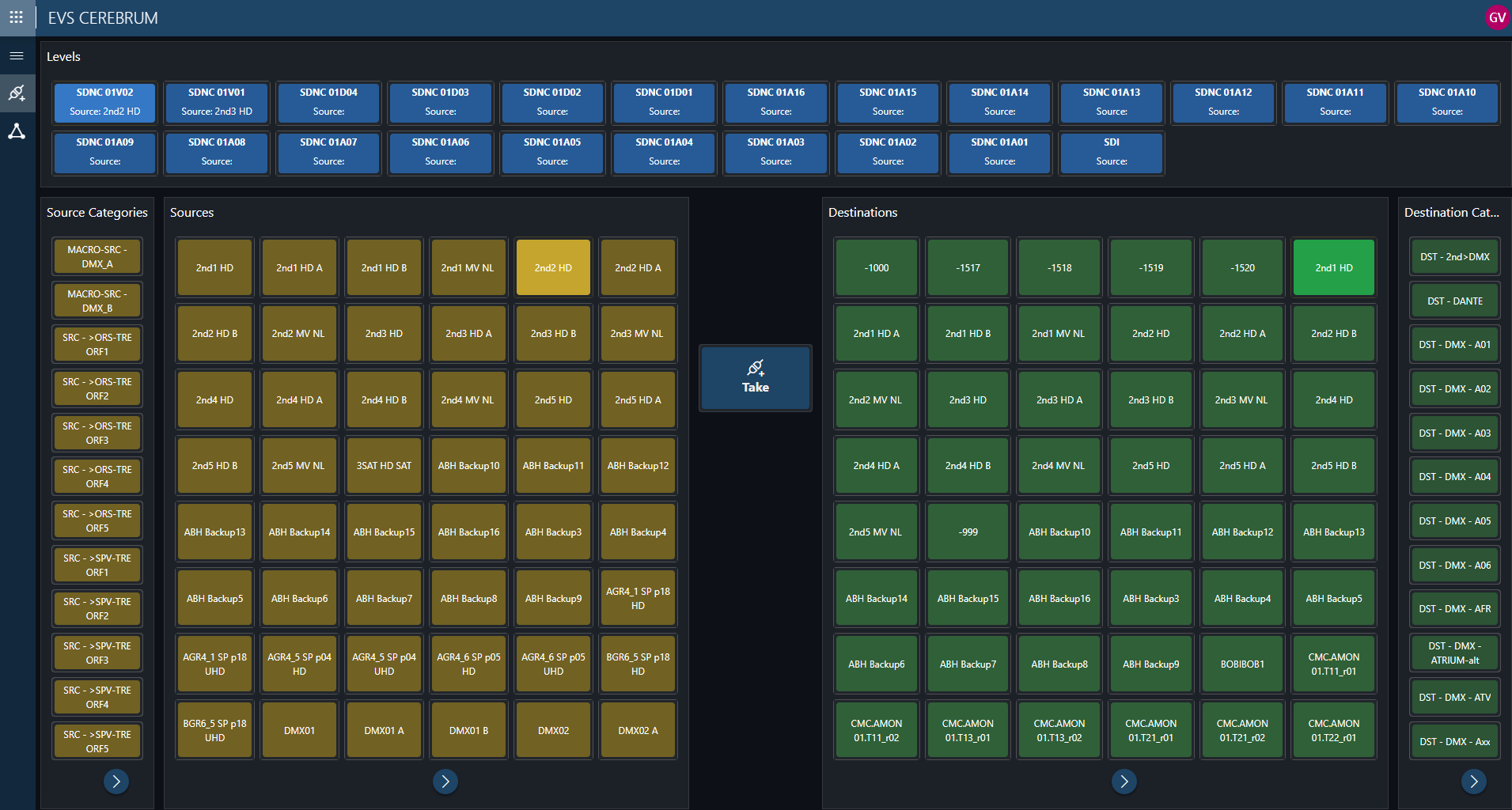
Task: Select destination 2nd2 HD A
Action: tap(1242, 333)
